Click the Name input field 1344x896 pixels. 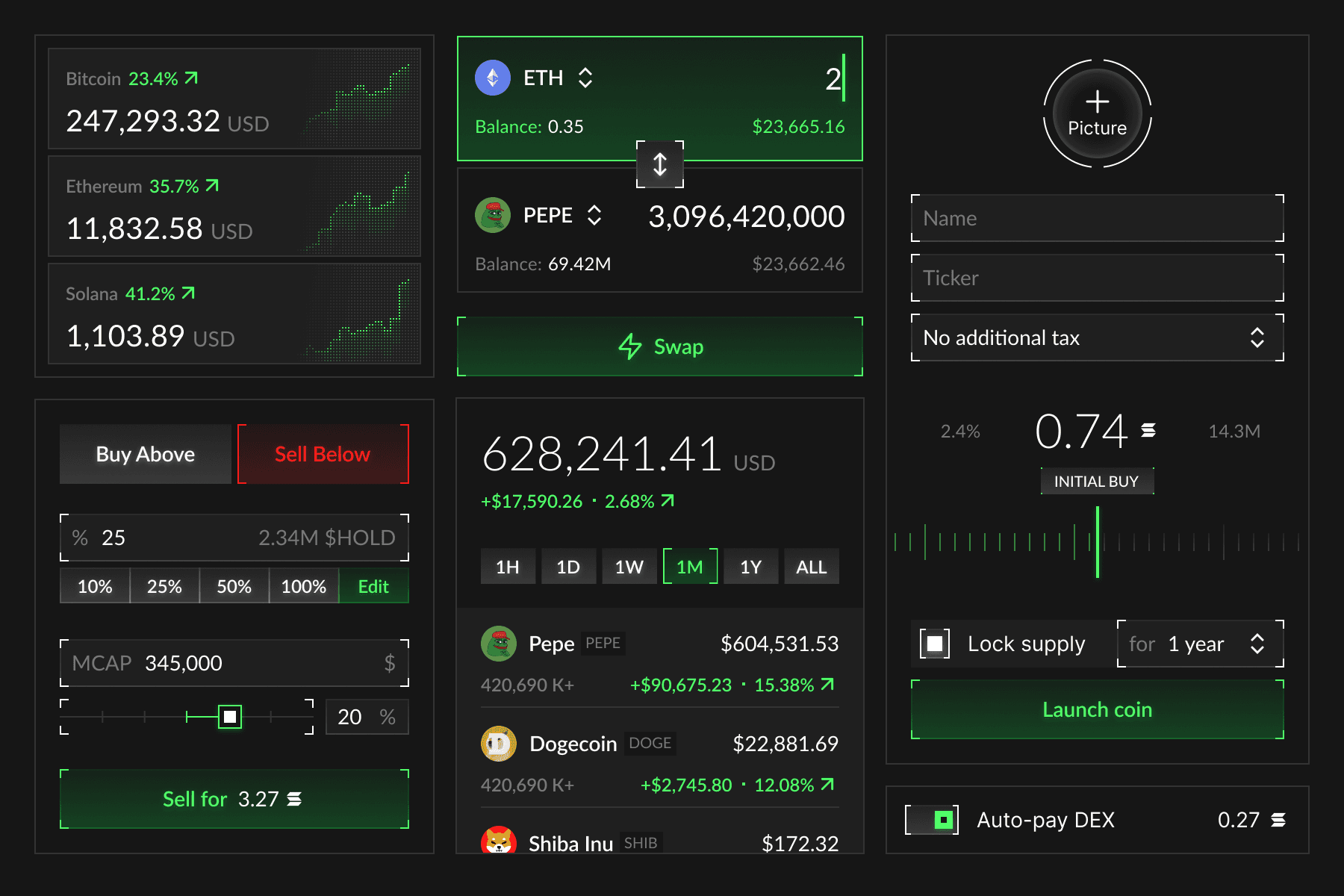point(1098,218)
